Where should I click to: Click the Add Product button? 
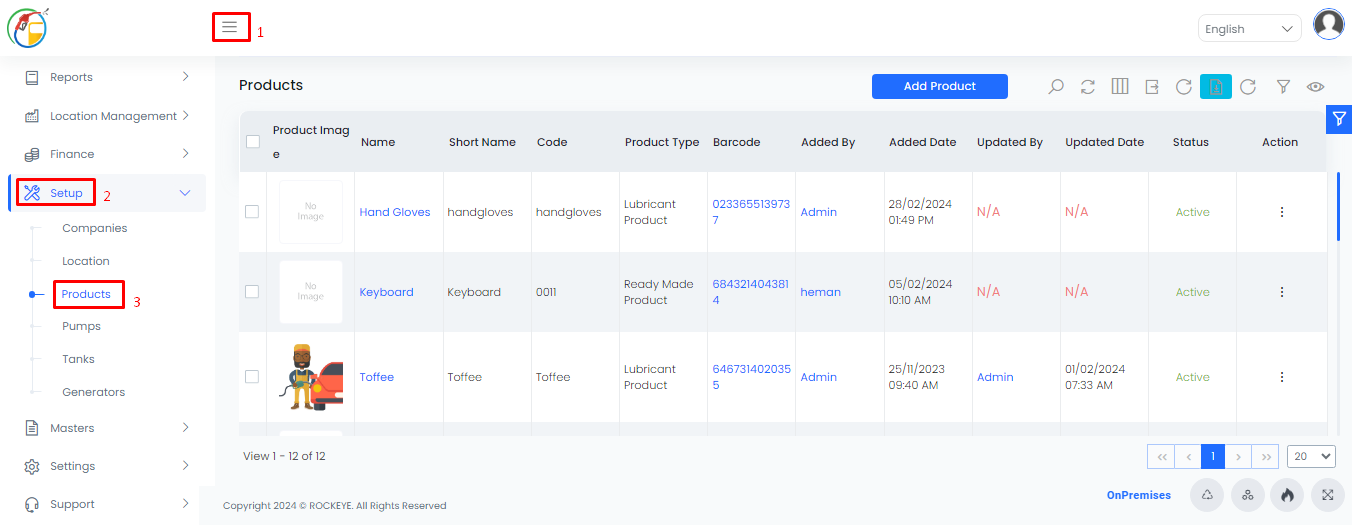940,86
